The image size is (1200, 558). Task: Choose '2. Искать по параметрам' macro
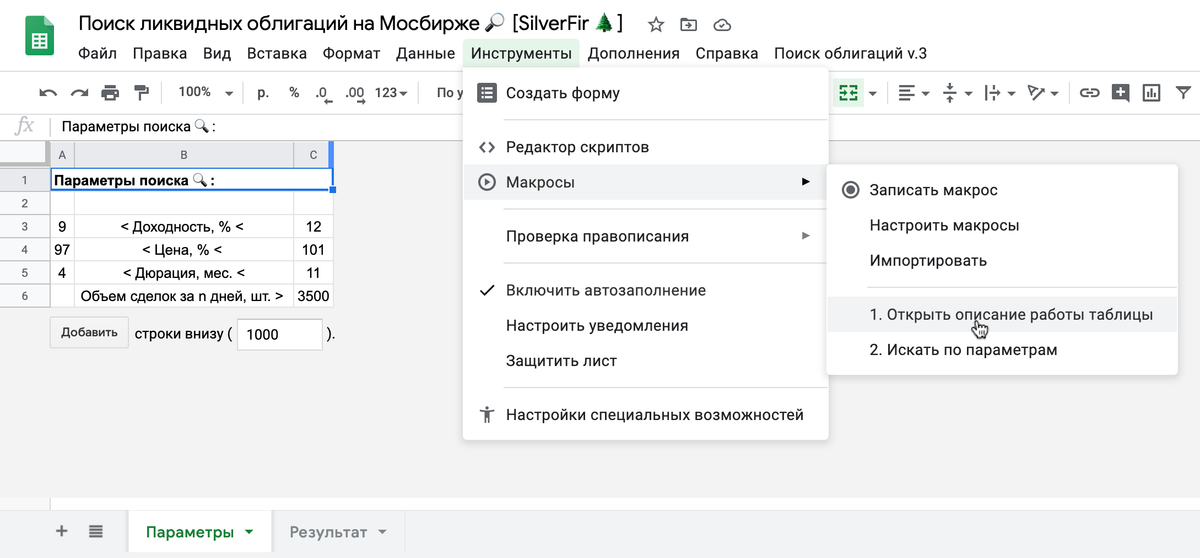963,350
